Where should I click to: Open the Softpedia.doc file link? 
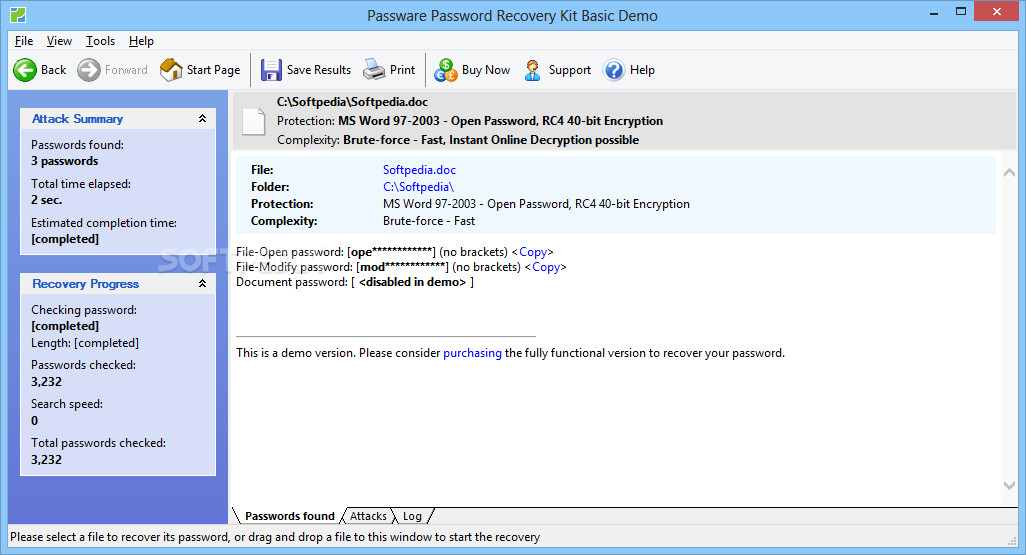(x=419, y=170)
